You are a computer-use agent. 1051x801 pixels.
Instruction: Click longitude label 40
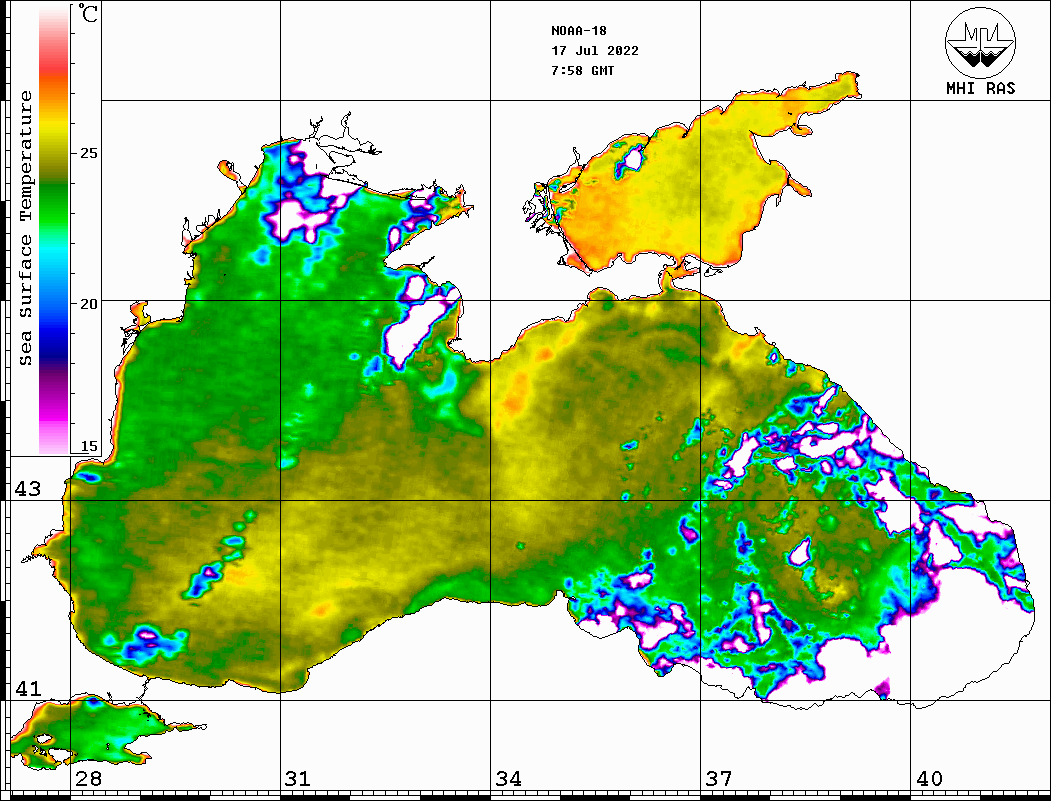(929, 778)
